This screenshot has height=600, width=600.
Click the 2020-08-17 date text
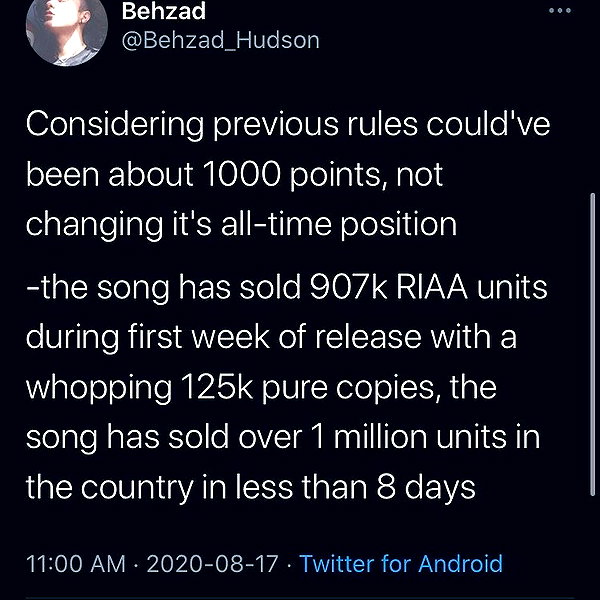click(212, 564)
